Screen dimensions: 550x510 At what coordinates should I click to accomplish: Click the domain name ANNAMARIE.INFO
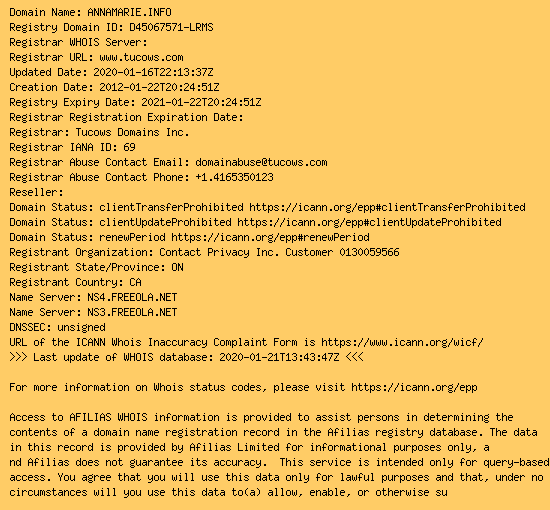129,12
